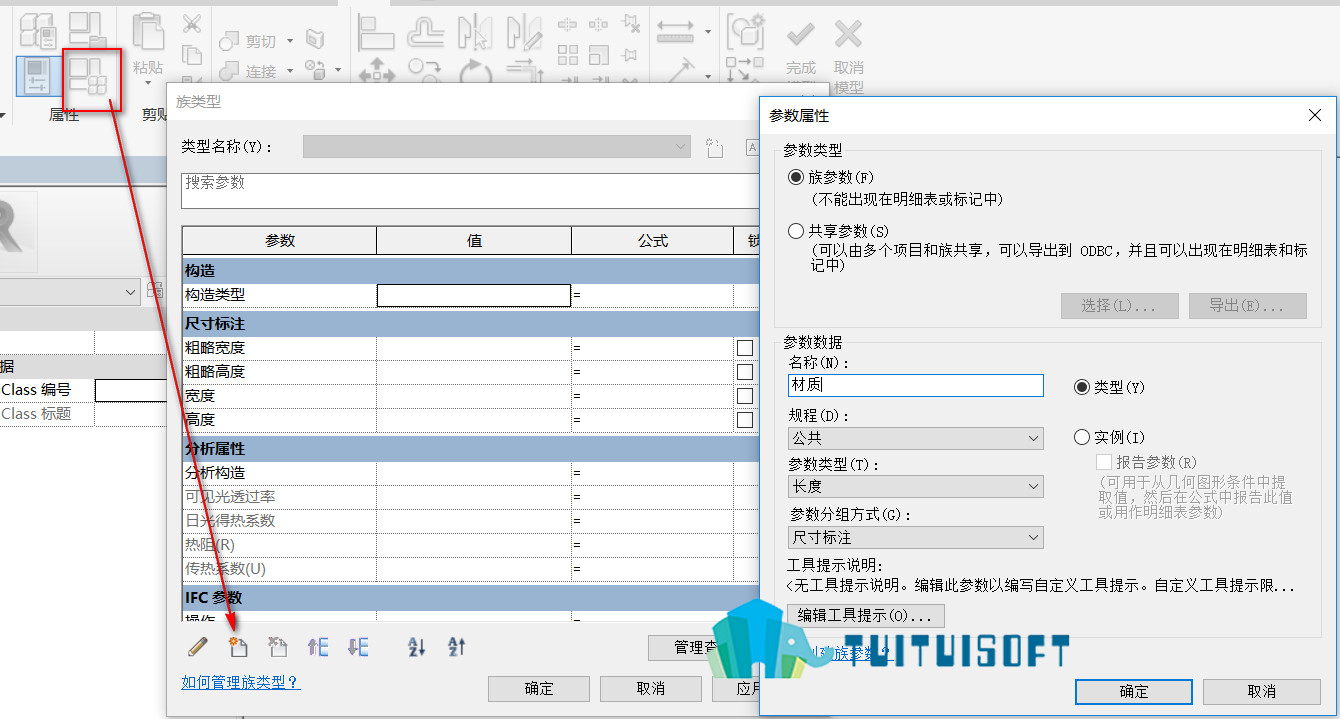This screenshot has width=1340, height=719.
Task: Click the 公式 column header
Action: pos(652,241)
